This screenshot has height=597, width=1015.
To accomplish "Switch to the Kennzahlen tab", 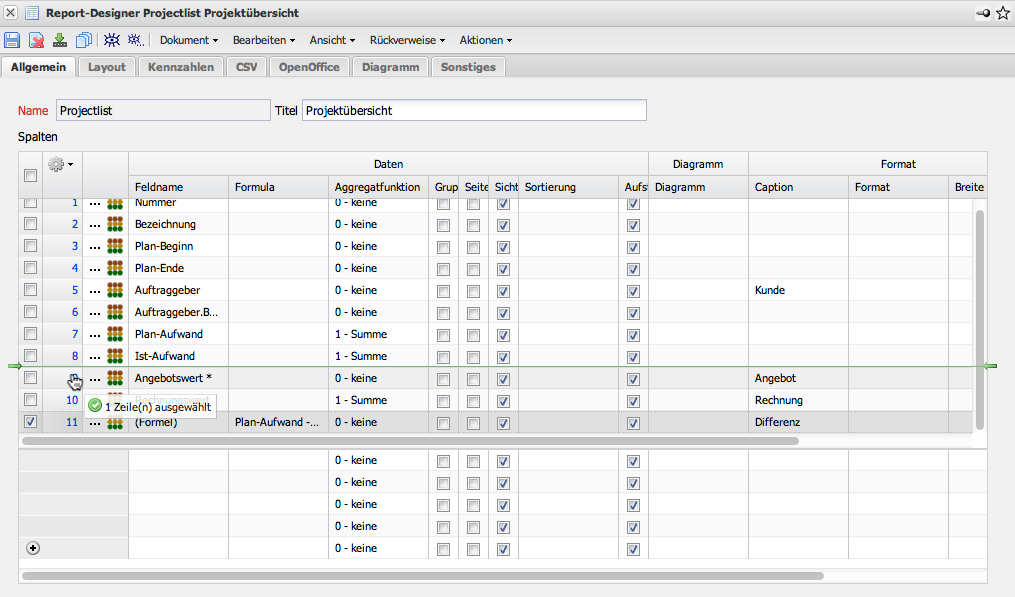I will coord(181,67).
